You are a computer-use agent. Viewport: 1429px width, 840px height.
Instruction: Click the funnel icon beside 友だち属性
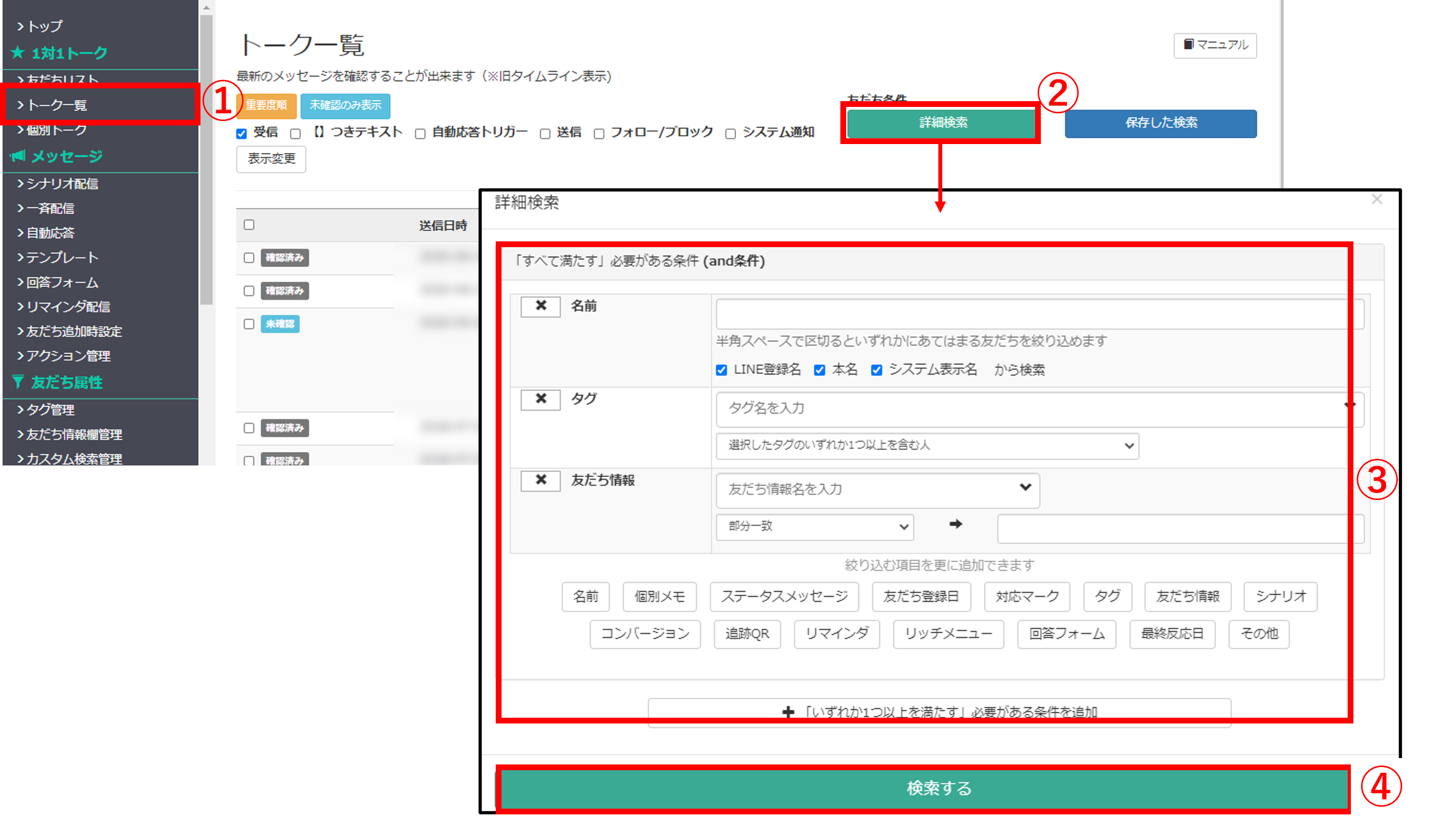click(x=18, y=382)
